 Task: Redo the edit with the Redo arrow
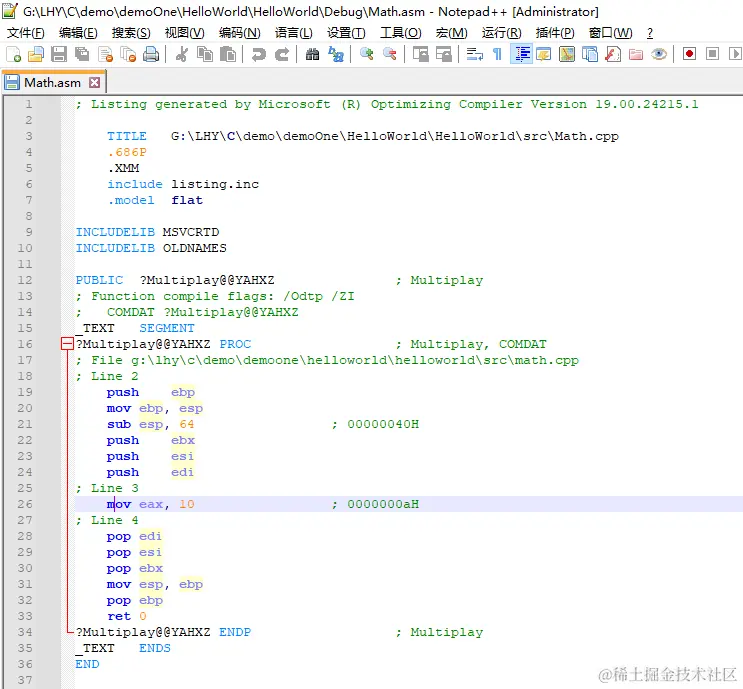pyautogui.click(x=282, y=54)
